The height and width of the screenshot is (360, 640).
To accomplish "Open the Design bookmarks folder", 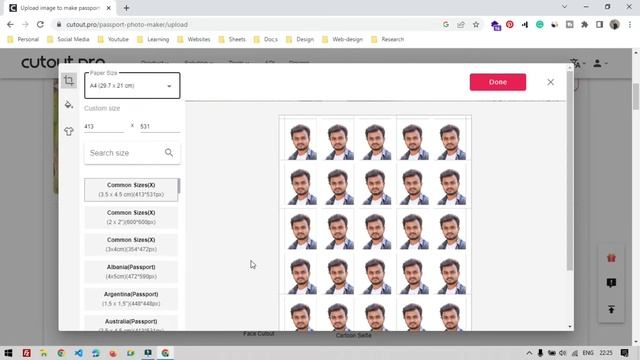I will point(300,39).
